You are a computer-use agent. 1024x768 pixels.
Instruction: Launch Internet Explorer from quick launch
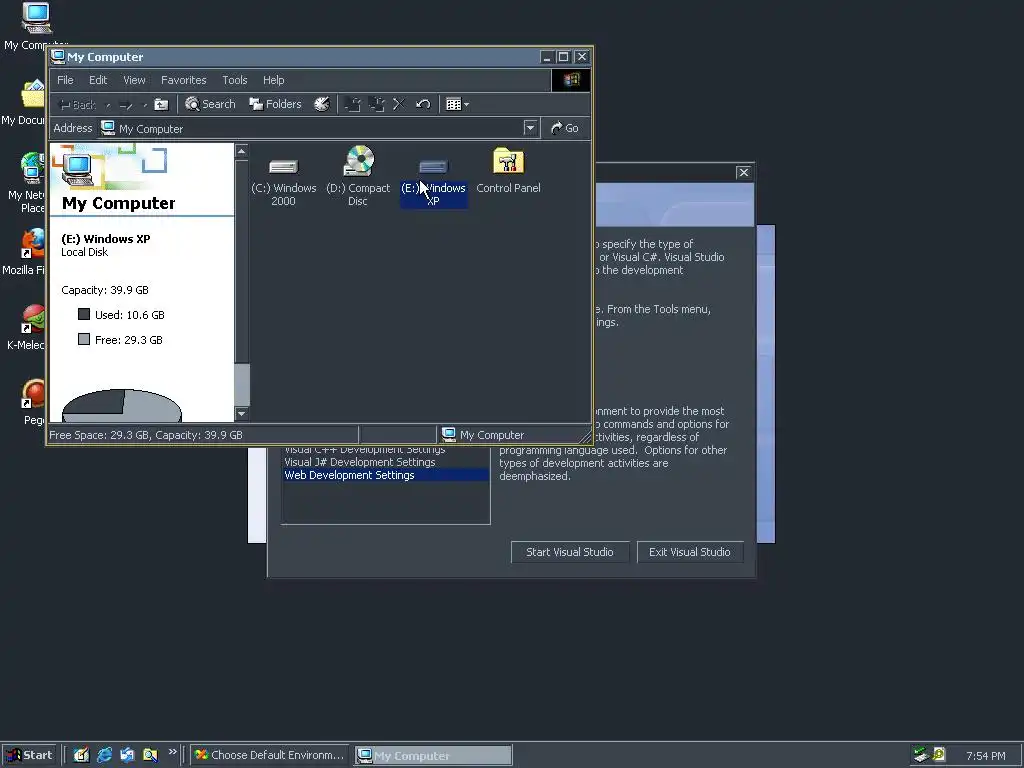104,755
